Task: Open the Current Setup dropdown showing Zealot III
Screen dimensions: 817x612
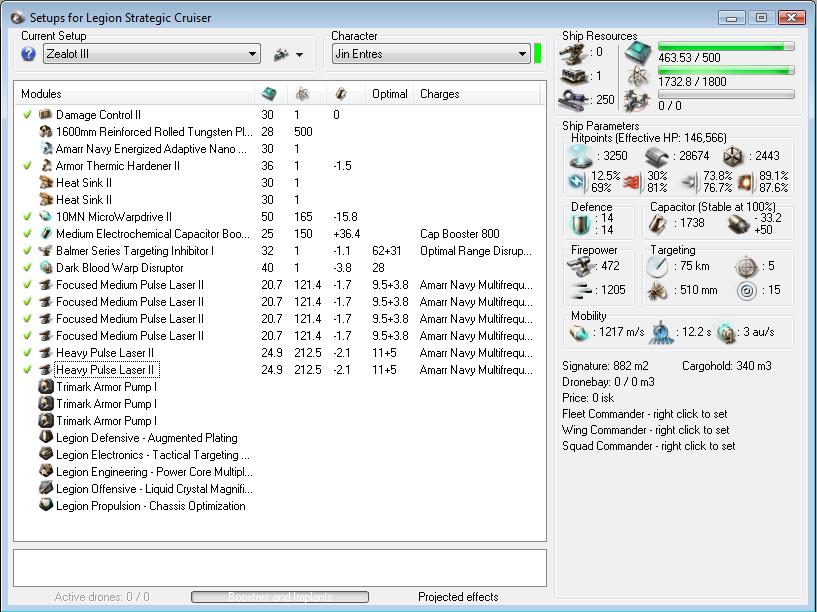Action: [x=151, y=54]
